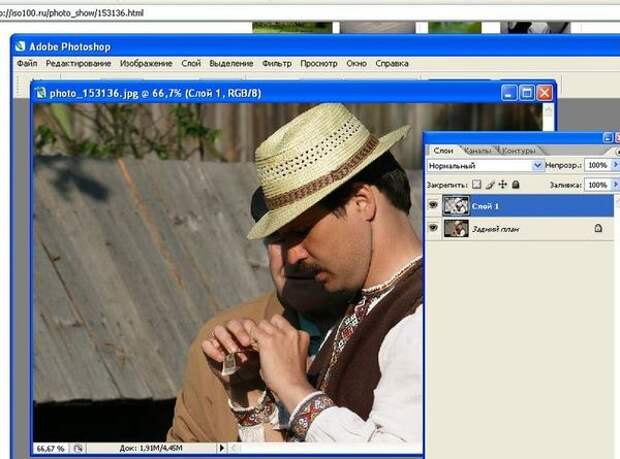Hide the Задний план layer eye
Image resolution: width=620 pixels, height=459 pixels.
click(x=433, y=228)
